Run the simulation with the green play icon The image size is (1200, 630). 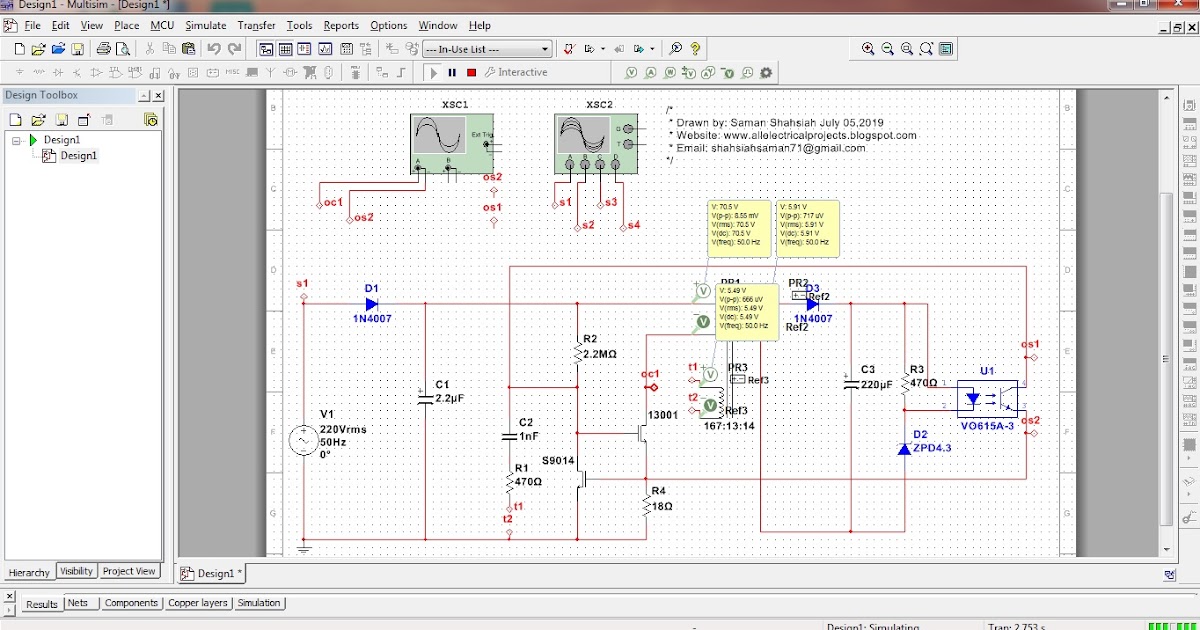[x=432, y=72]
